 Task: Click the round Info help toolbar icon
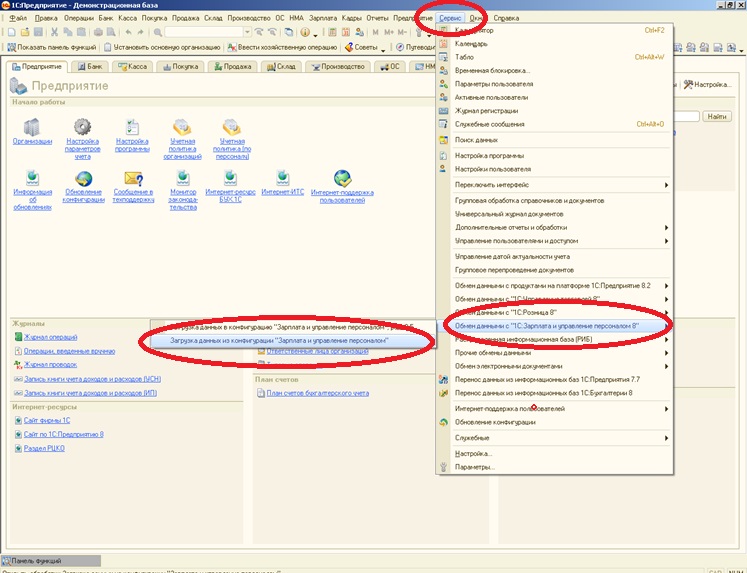coord(305,32)
